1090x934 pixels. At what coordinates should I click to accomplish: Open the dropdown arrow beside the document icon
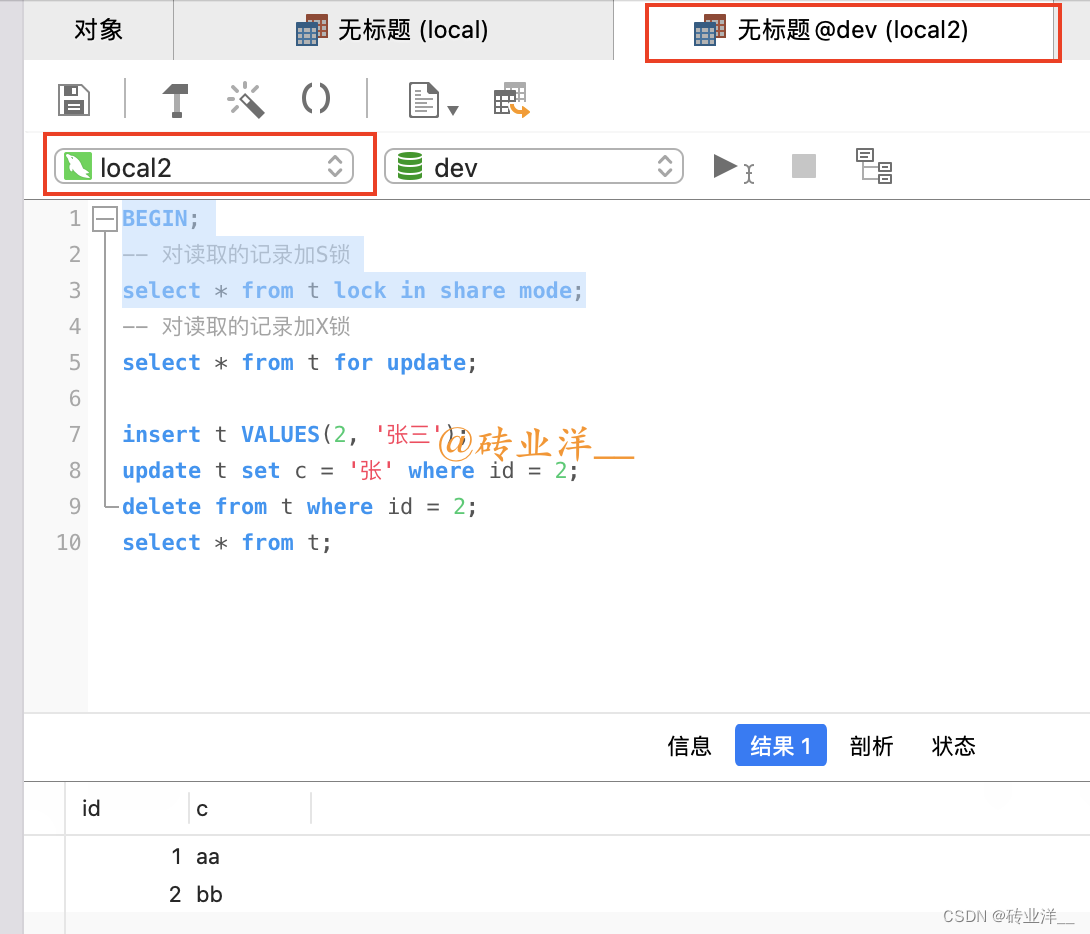[x=453, y=110]
